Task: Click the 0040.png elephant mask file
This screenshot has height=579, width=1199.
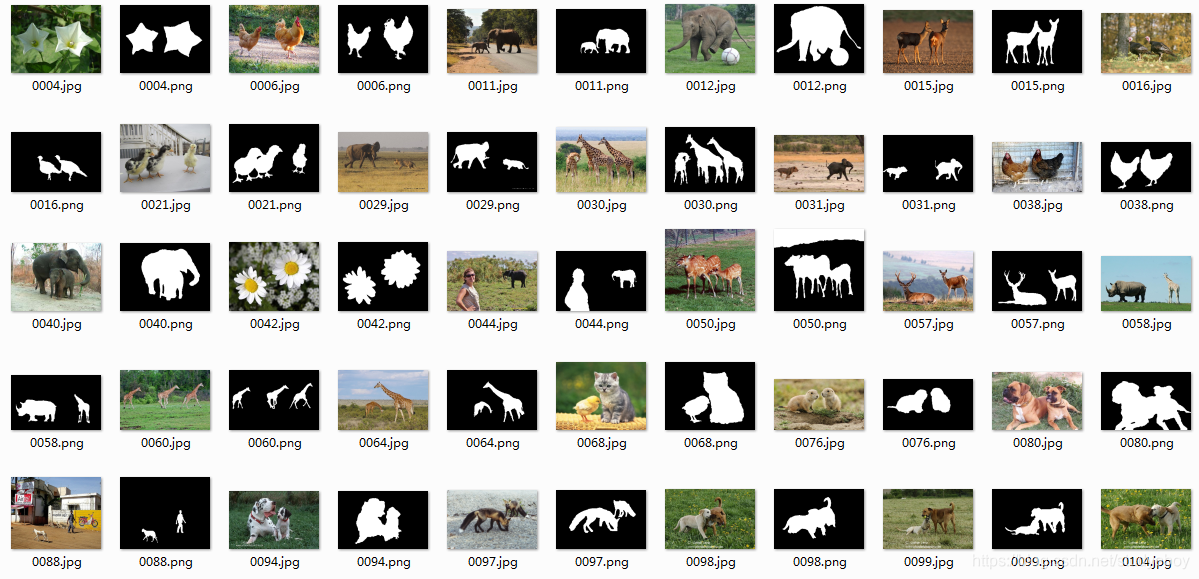Action: 165,277
